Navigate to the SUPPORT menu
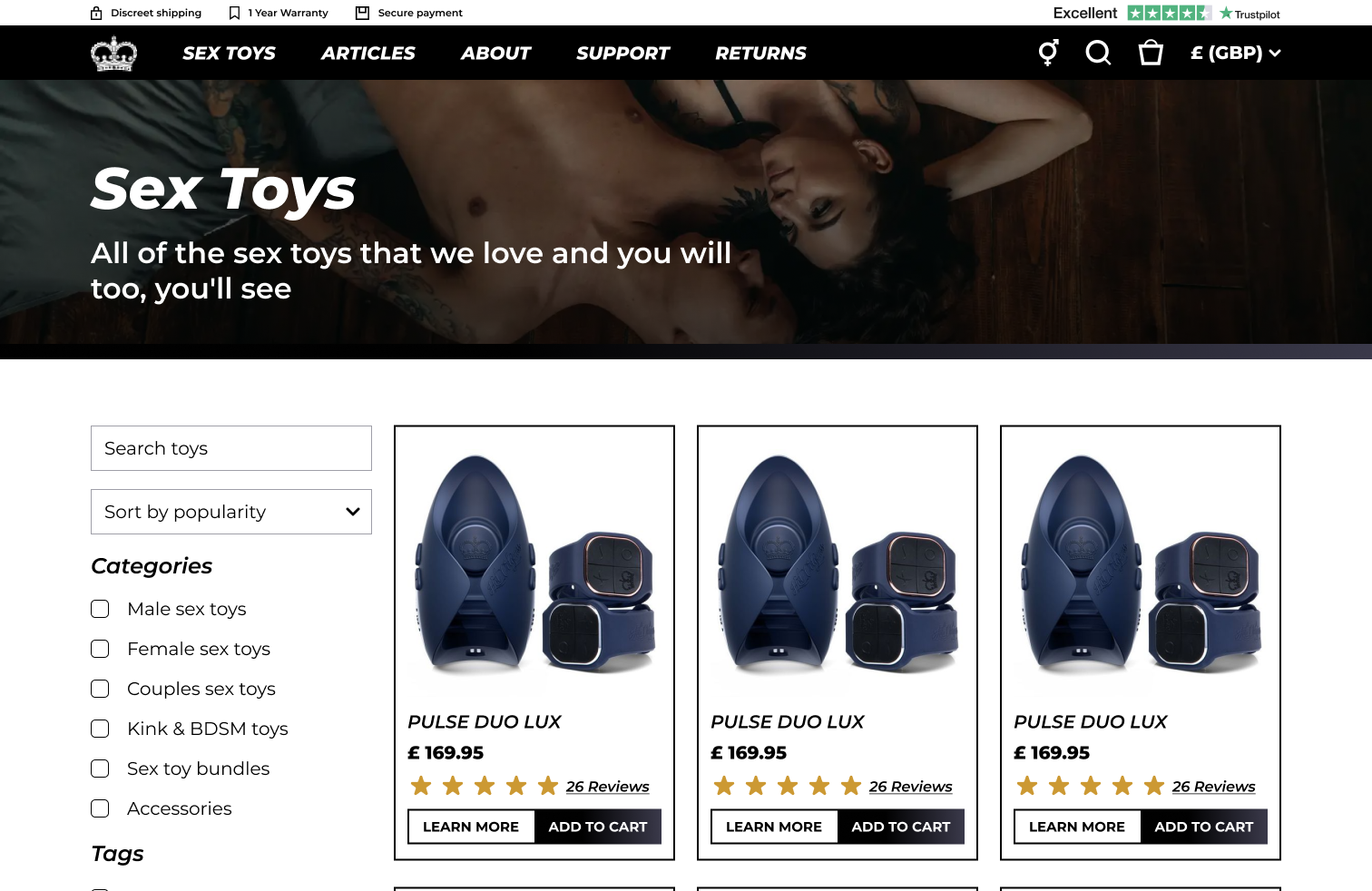The width and height of the screenshot is (1372, 891). 622,53
